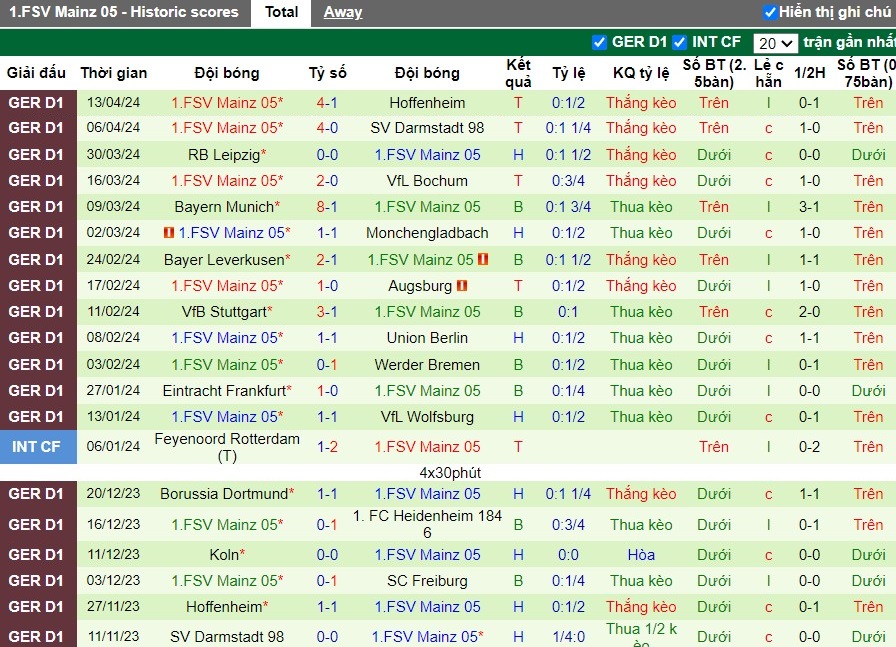Open Werder Bremen team link

[x=427, y=365]
